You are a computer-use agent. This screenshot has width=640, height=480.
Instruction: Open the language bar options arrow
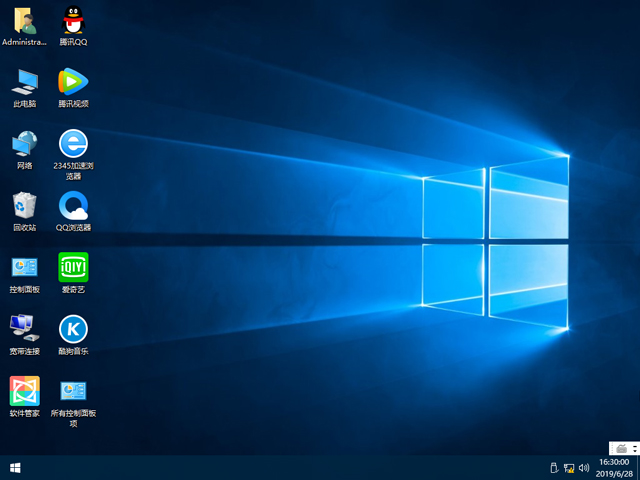[x=635, y=449]
